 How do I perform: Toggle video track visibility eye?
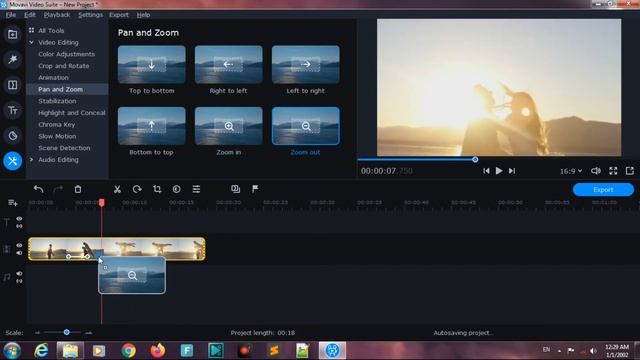pyautogui.click(x=19, y=245)
